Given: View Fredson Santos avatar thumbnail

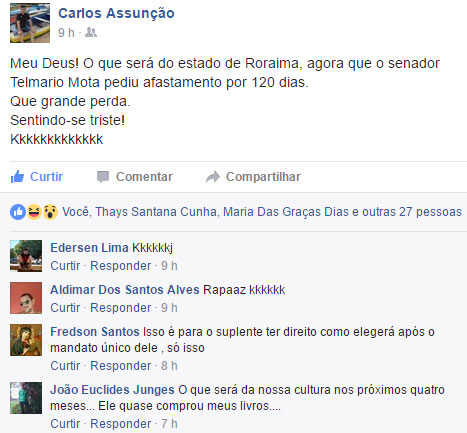Looking at the screenshot, I should (26, 340).
